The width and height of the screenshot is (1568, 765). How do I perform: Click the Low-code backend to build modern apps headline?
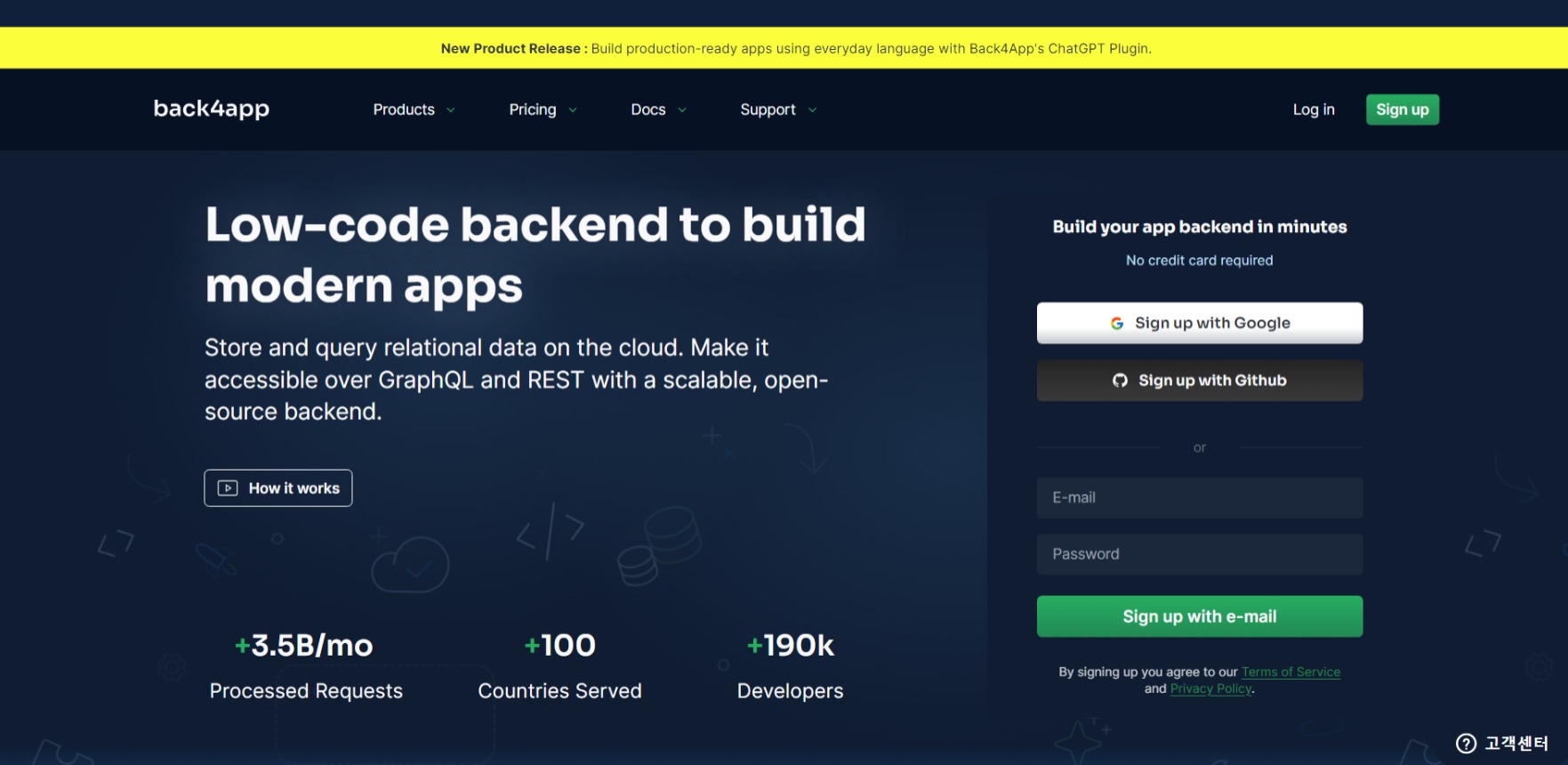[x=535, y=255]
